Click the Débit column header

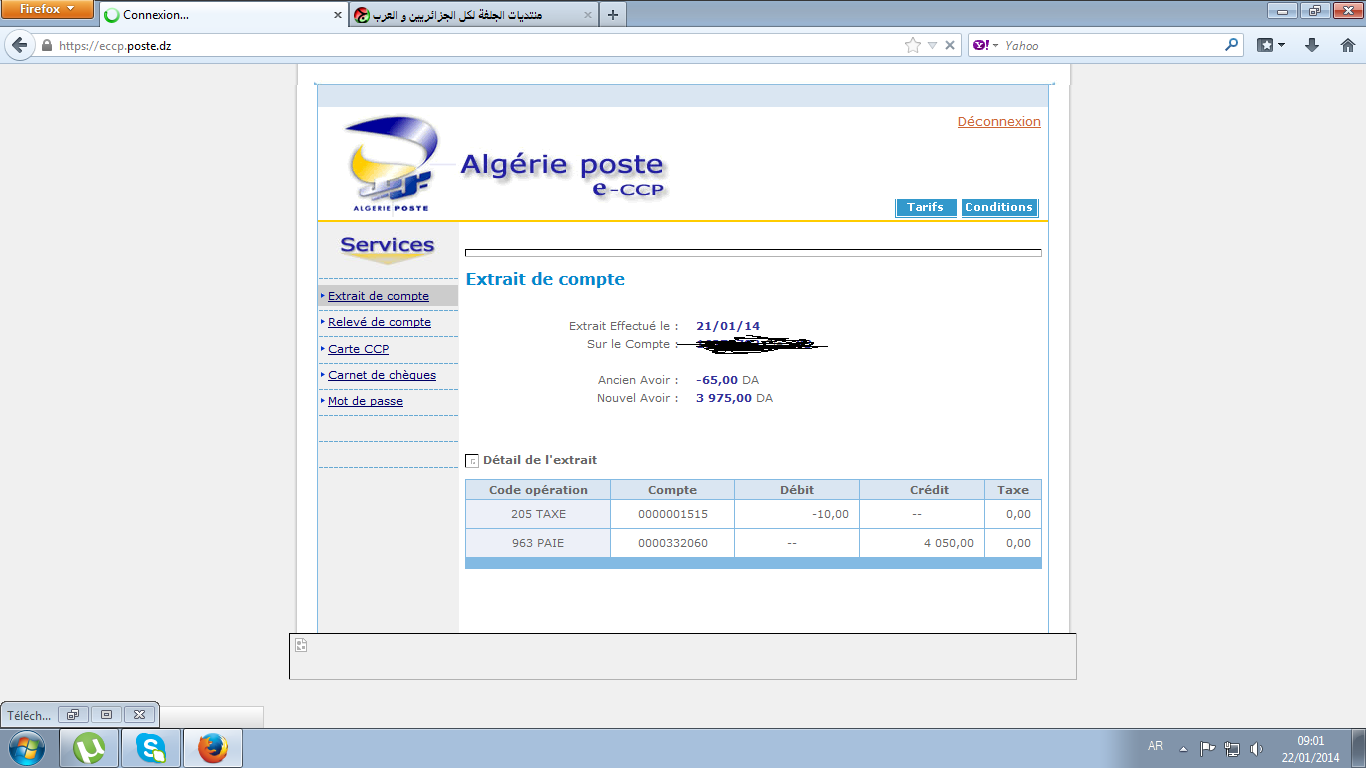coord(797,490)
